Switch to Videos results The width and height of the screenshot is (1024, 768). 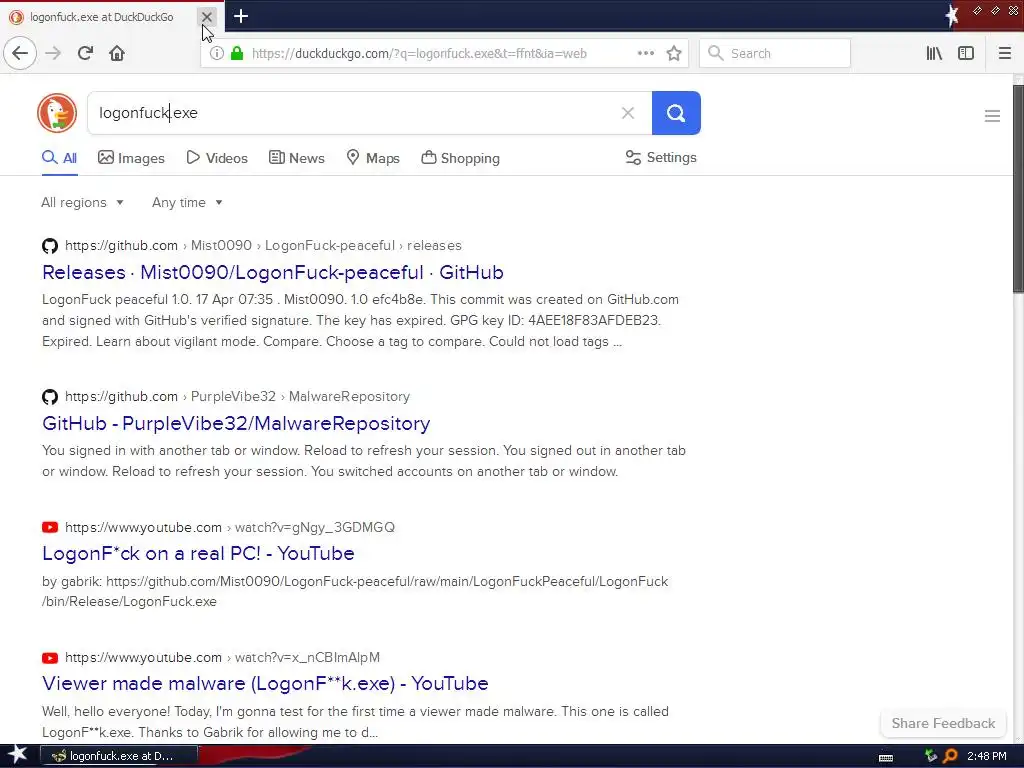point(217,158)
